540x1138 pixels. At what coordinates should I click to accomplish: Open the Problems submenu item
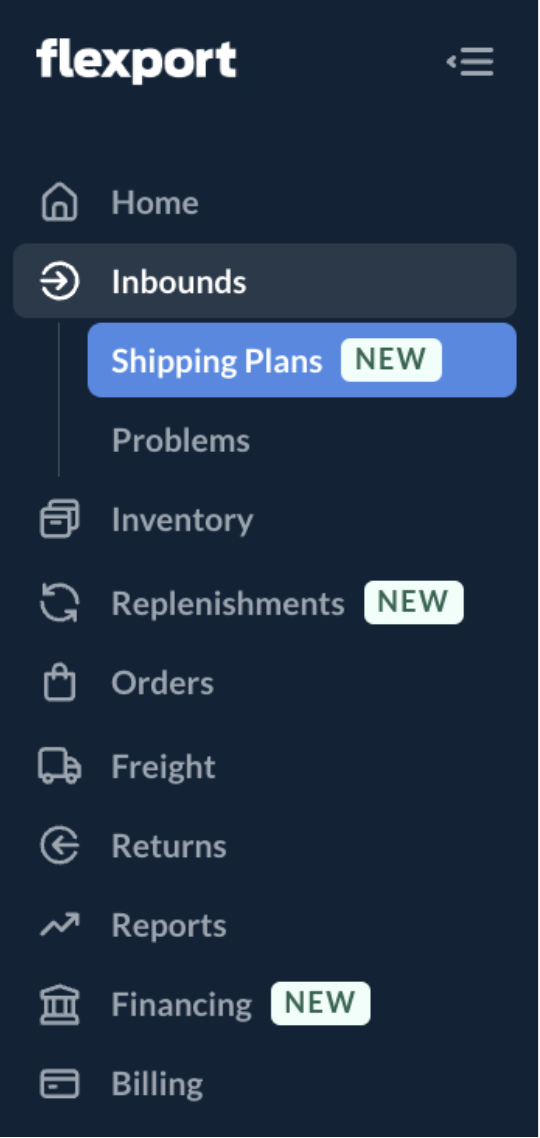tap(181, 440)
